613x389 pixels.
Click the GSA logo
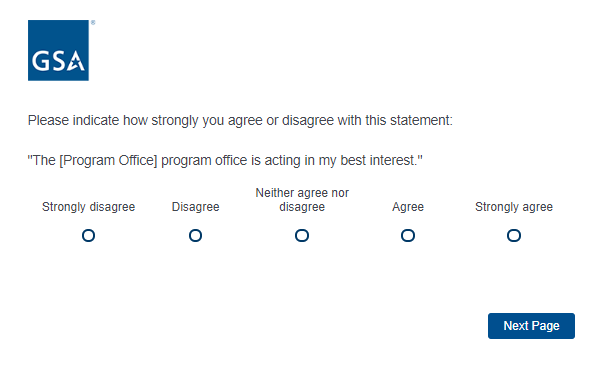58,50
